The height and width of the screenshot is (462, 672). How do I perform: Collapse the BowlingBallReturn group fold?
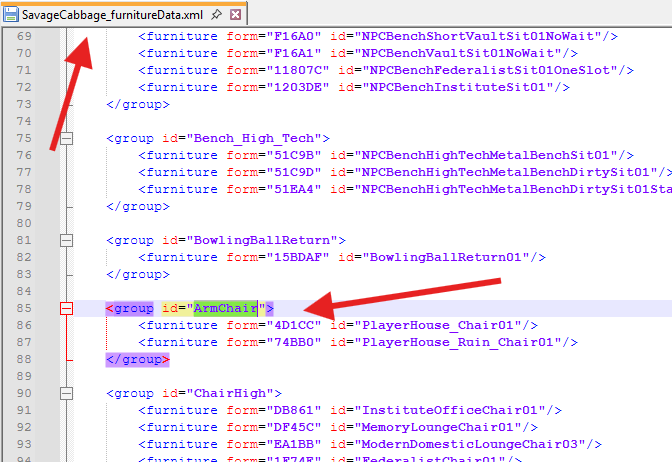point(66,240)
